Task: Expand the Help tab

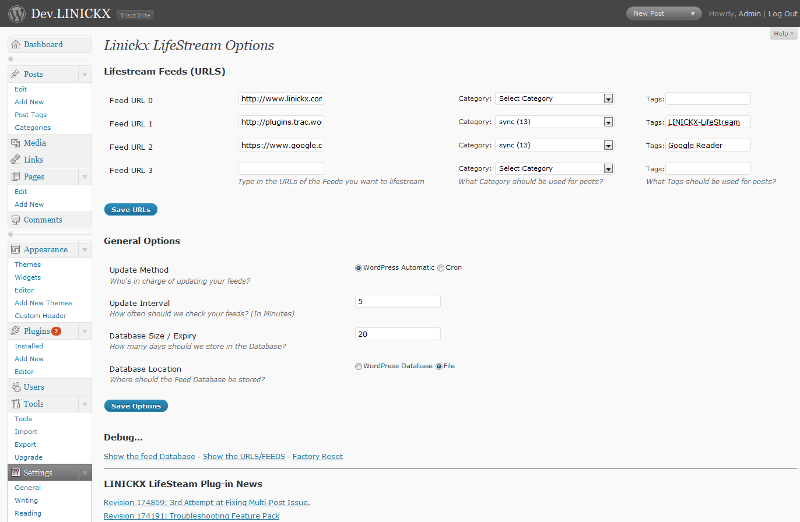Action: (783, 34)
